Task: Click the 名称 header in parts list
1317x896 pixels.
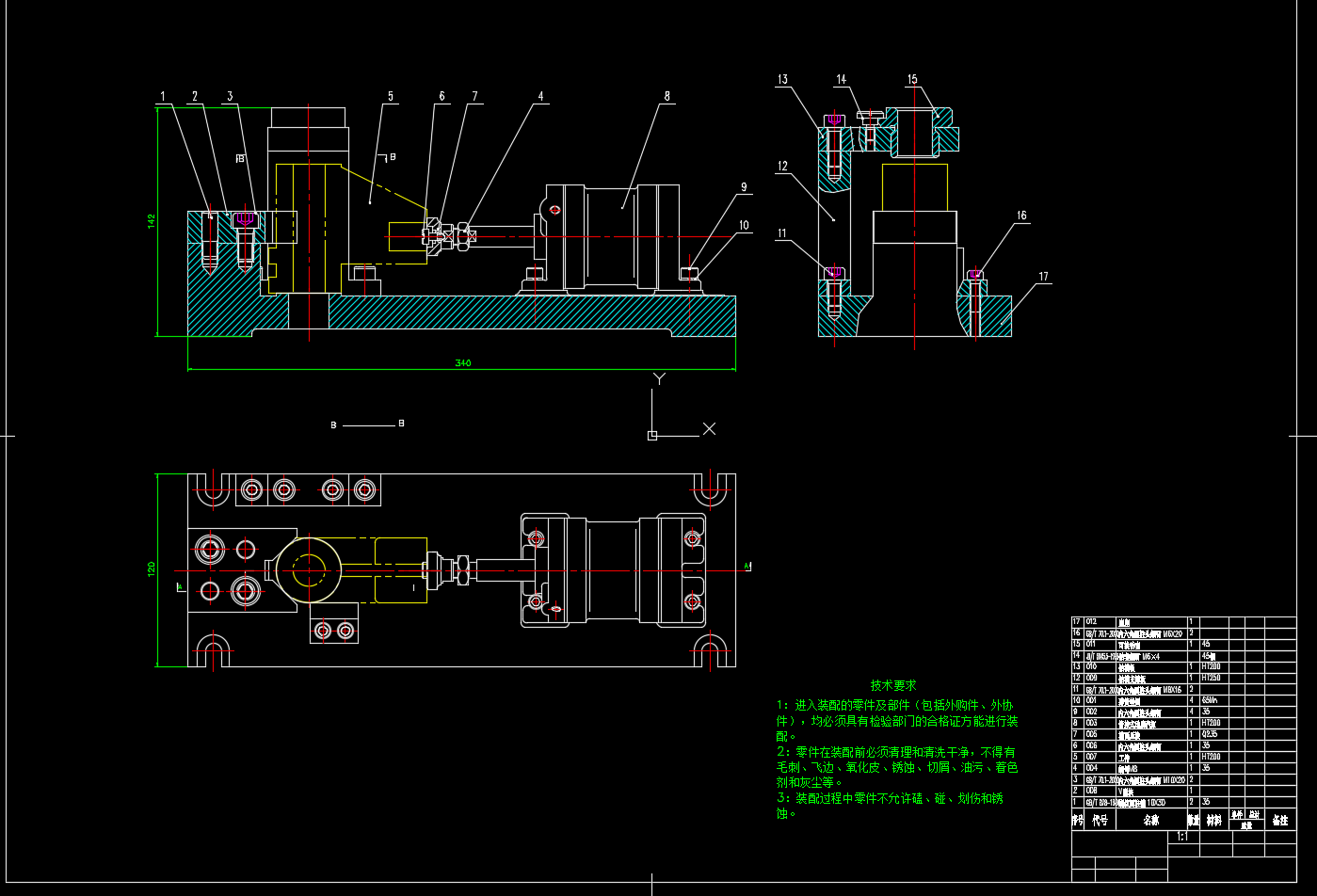Action: pos(1150,821)
